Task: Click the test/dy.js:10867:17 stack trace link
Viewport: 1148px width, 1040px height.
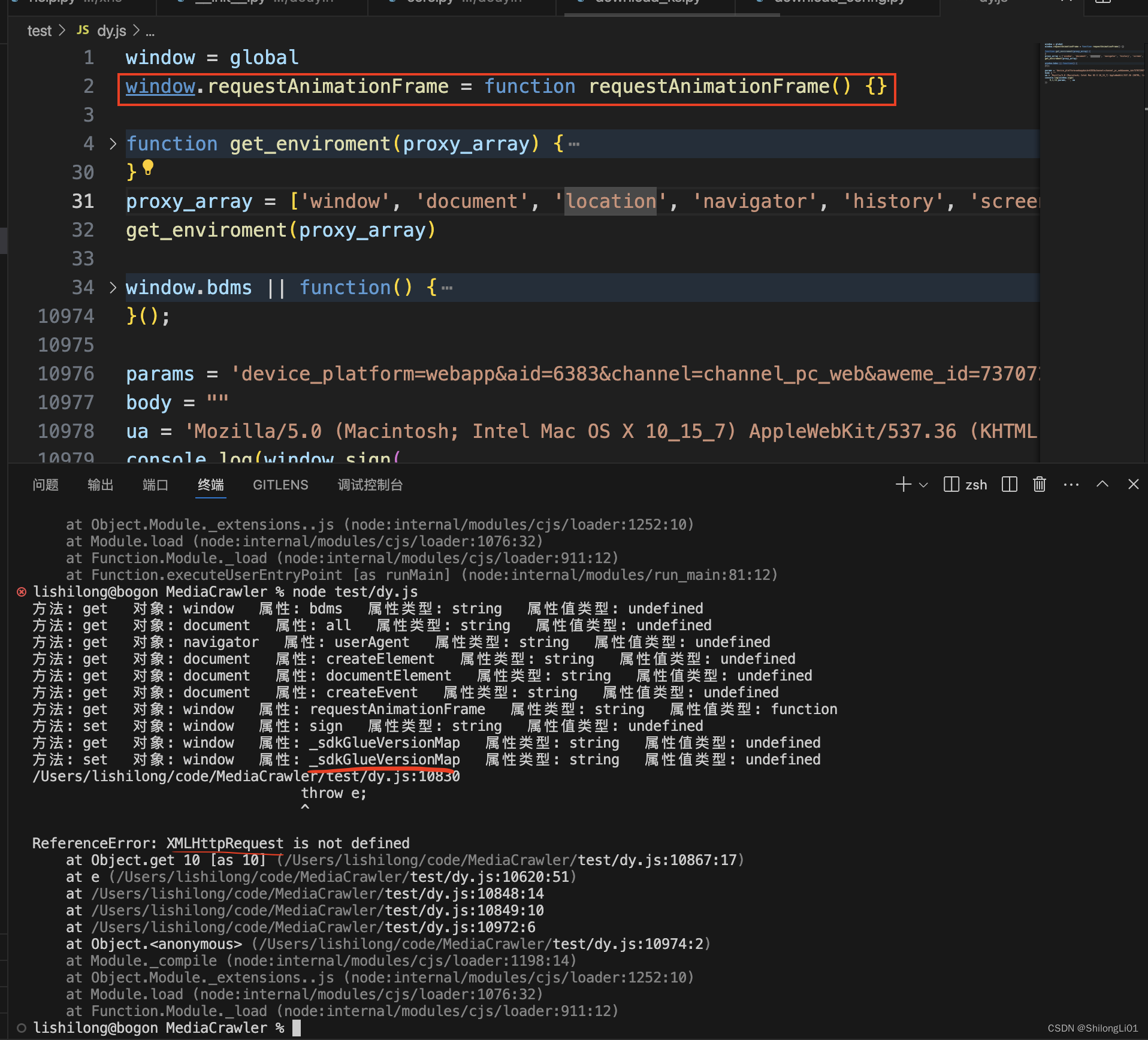Action: 657,860
